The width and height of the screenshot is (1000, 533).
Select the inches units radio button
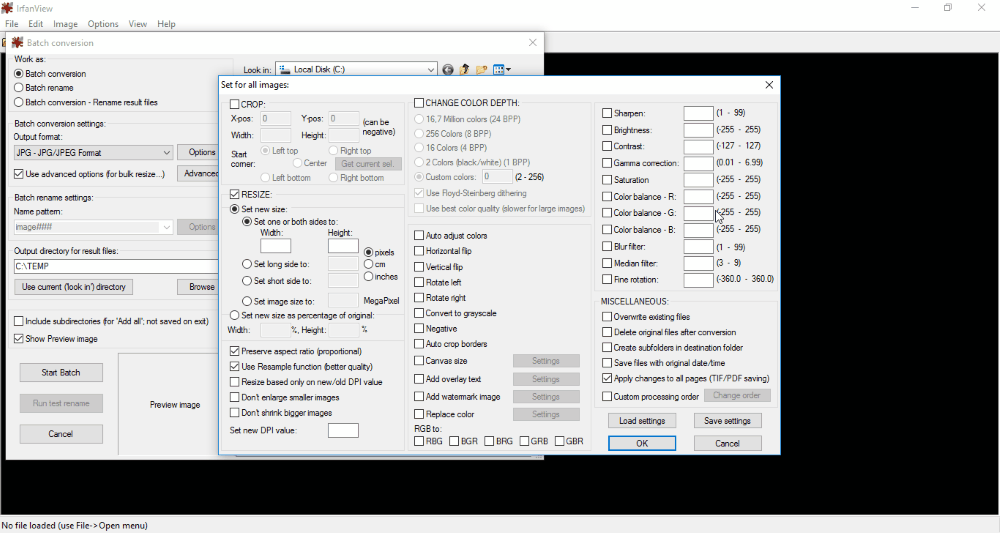(369, 277)
